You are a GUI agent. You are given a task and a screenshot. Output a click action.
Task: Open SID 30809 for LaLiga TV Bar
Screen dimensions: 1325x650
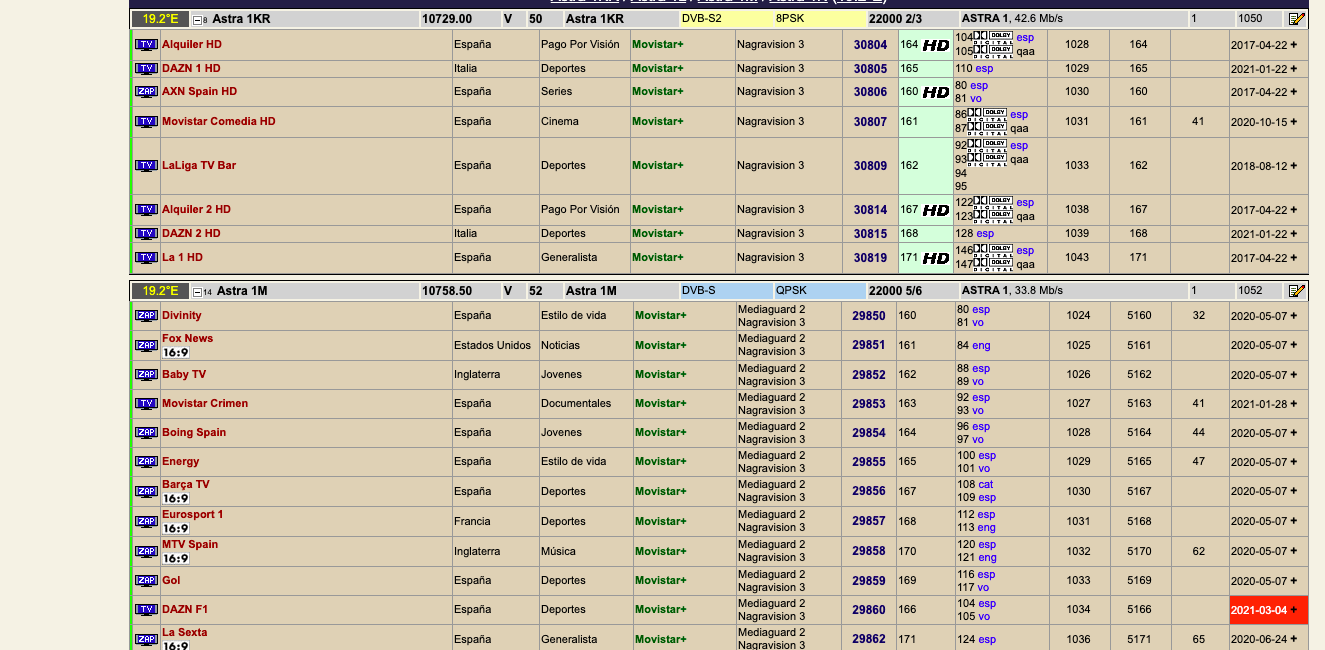click(x=869, y=166)
